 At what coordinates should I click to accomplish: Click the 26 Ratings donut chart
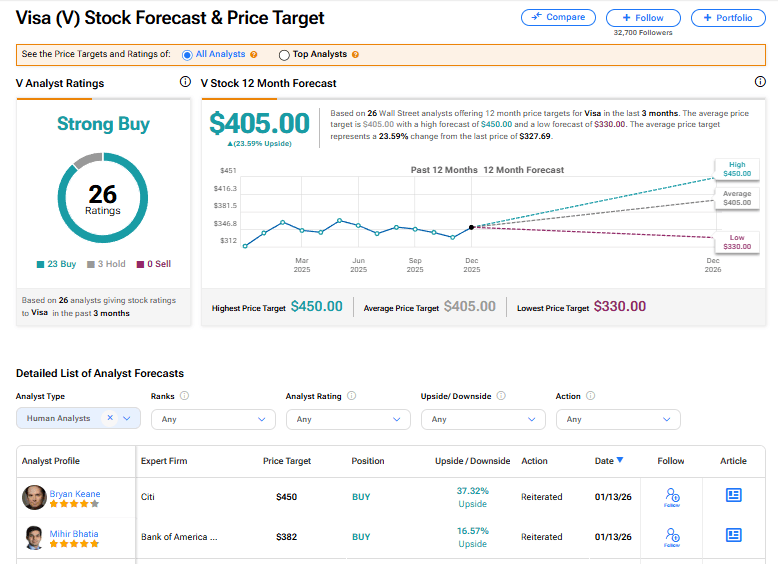103,198
